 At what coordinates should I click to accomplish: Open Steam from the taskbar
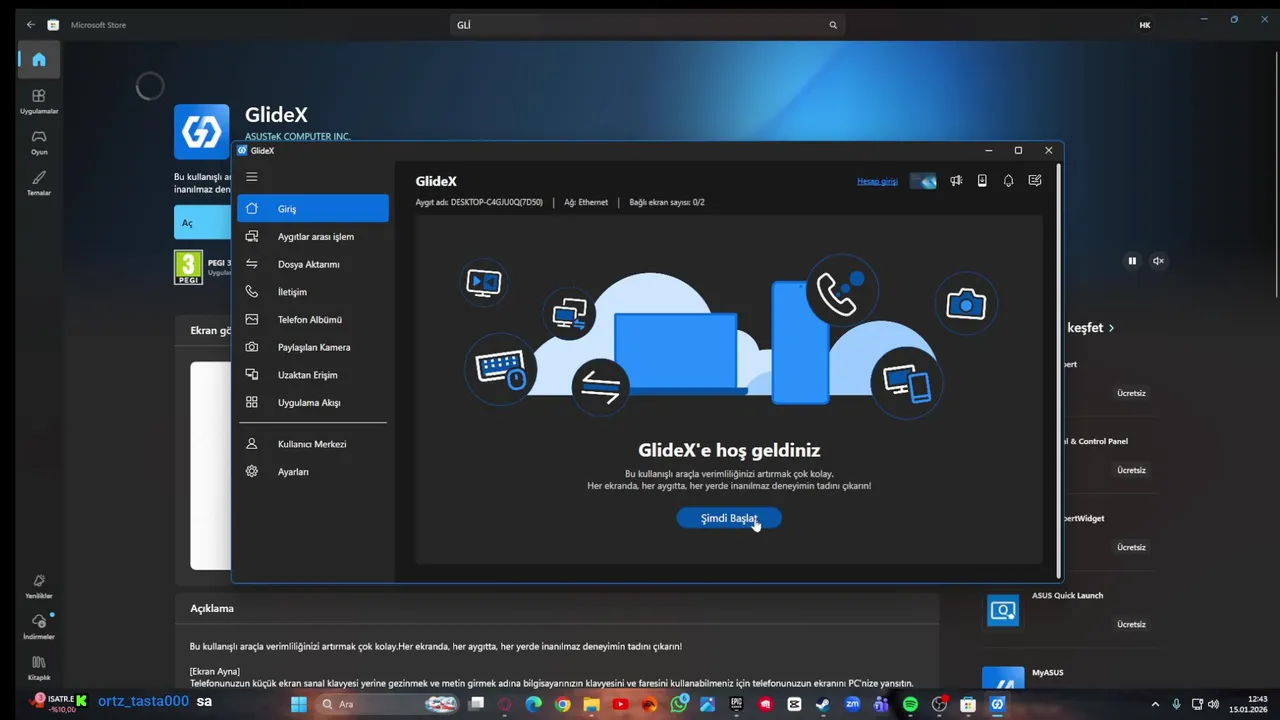click(823, 704)
